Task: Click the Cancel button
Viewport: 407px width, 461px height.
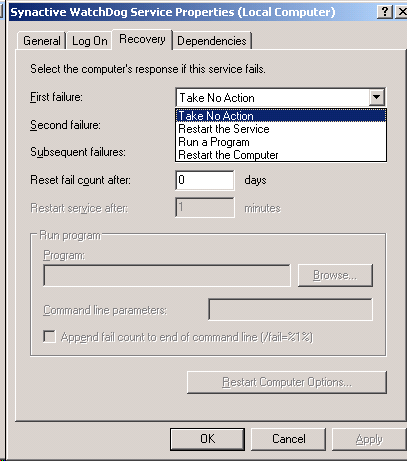Action: (x=288, y=439)
